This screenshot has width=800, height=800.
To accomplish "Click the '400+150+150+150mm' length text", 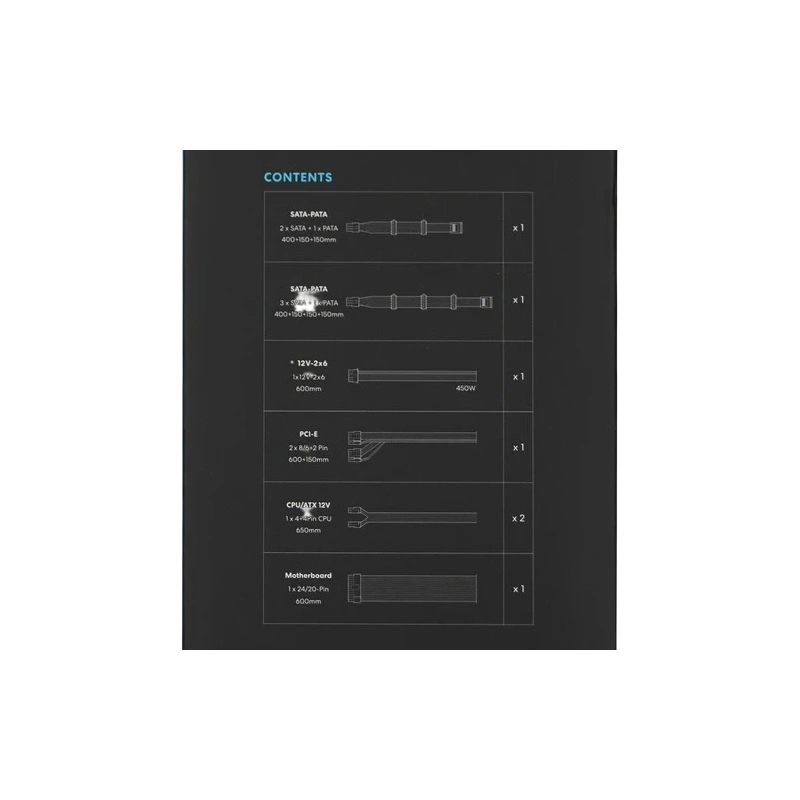I will [309, 314].
